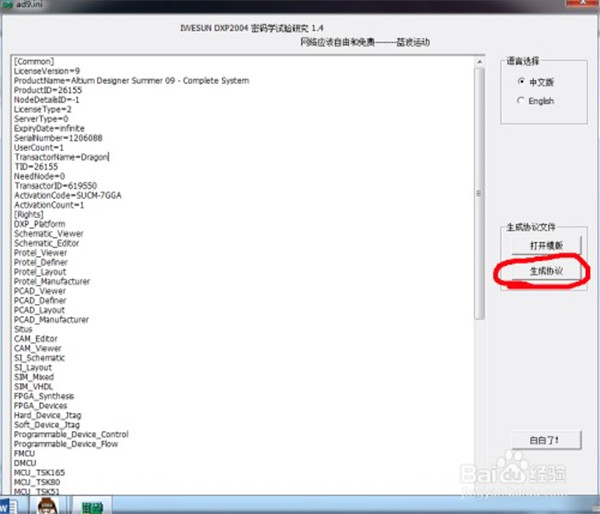Click the FMCU line
The height and width of the screenshot is (514, 600).
tap(24, 454)
